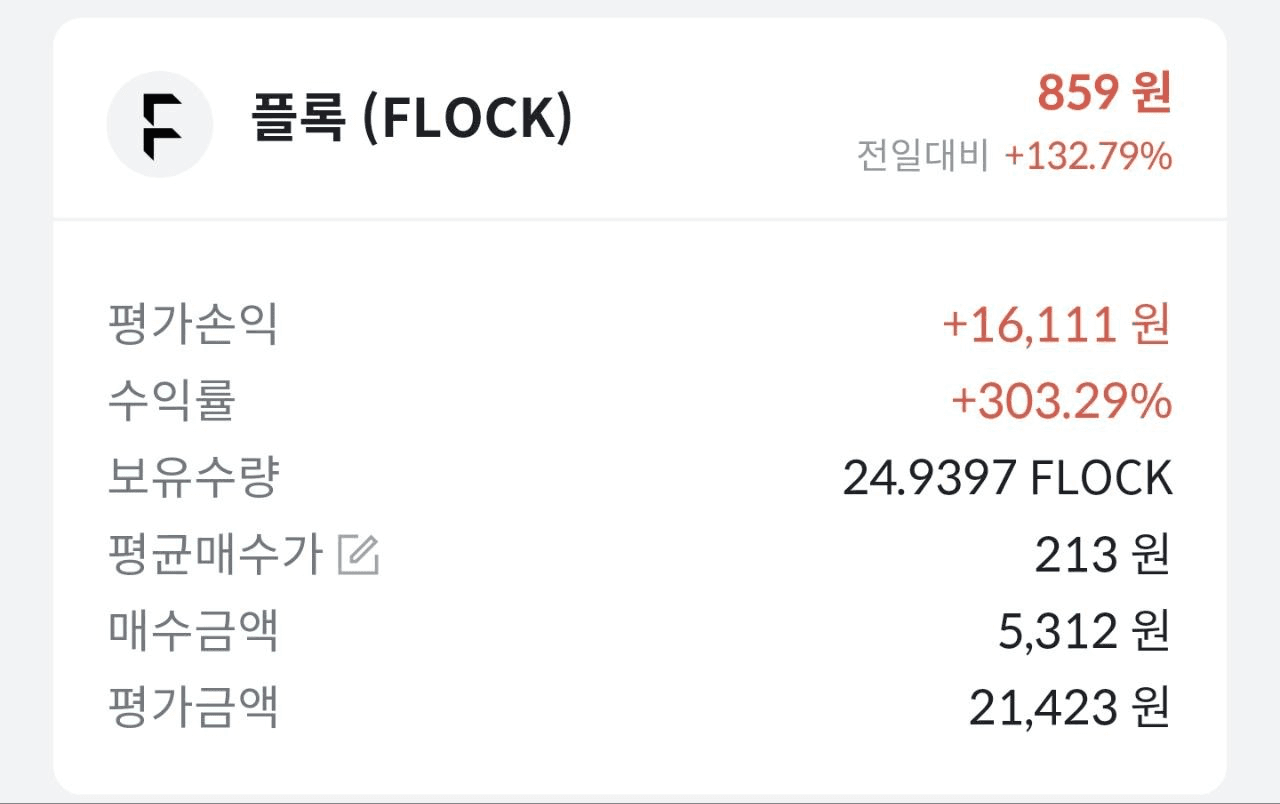The image size is (1280, 804).
Task: Select the 수익률 row label
Action: [171, 401]
